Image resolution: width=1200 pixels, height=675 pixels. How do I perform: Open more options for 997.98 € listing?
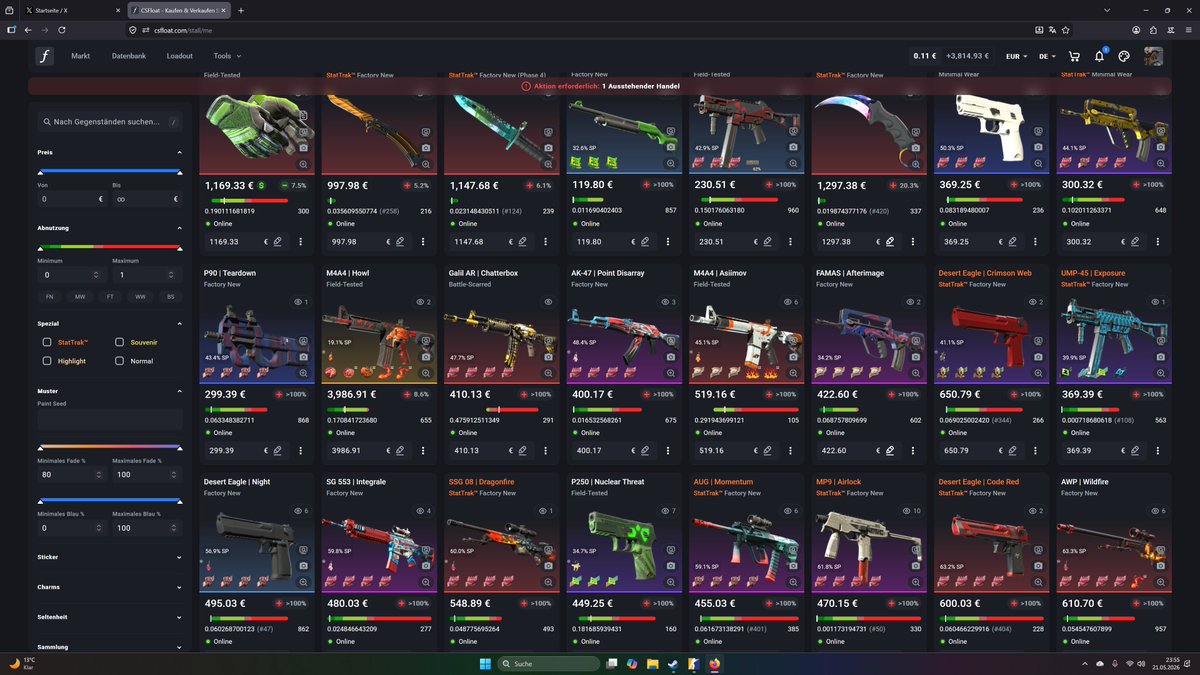click(x=423, y=242)
